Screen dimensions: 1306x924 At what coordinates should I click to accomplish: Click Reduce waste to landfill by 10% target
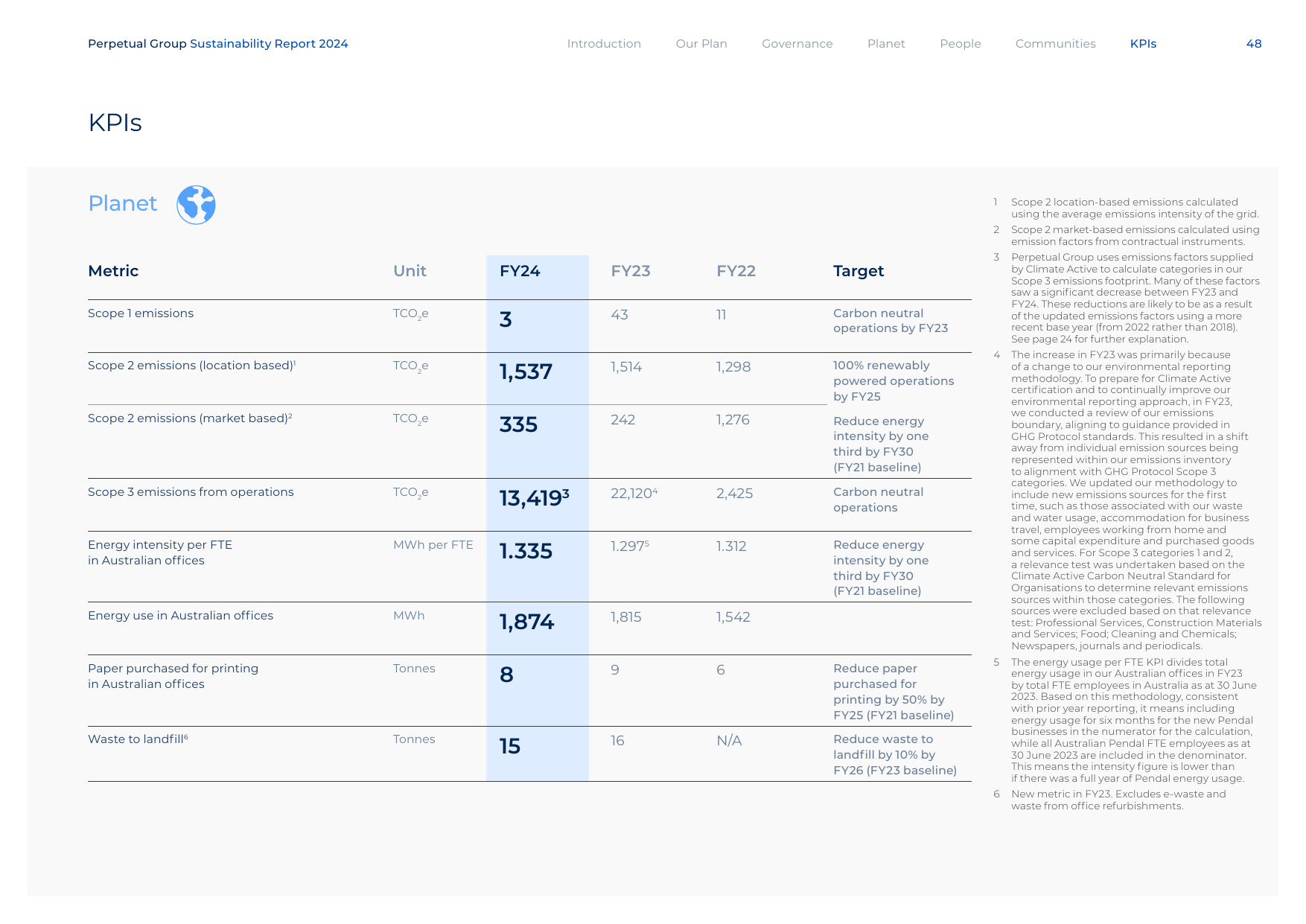[x=895, y=755]
